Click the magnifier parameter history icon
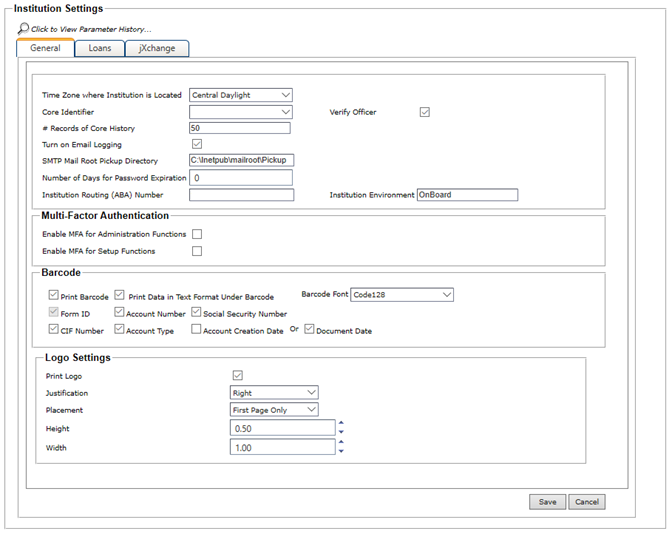The image size is (672, 534). pos(23,28)
